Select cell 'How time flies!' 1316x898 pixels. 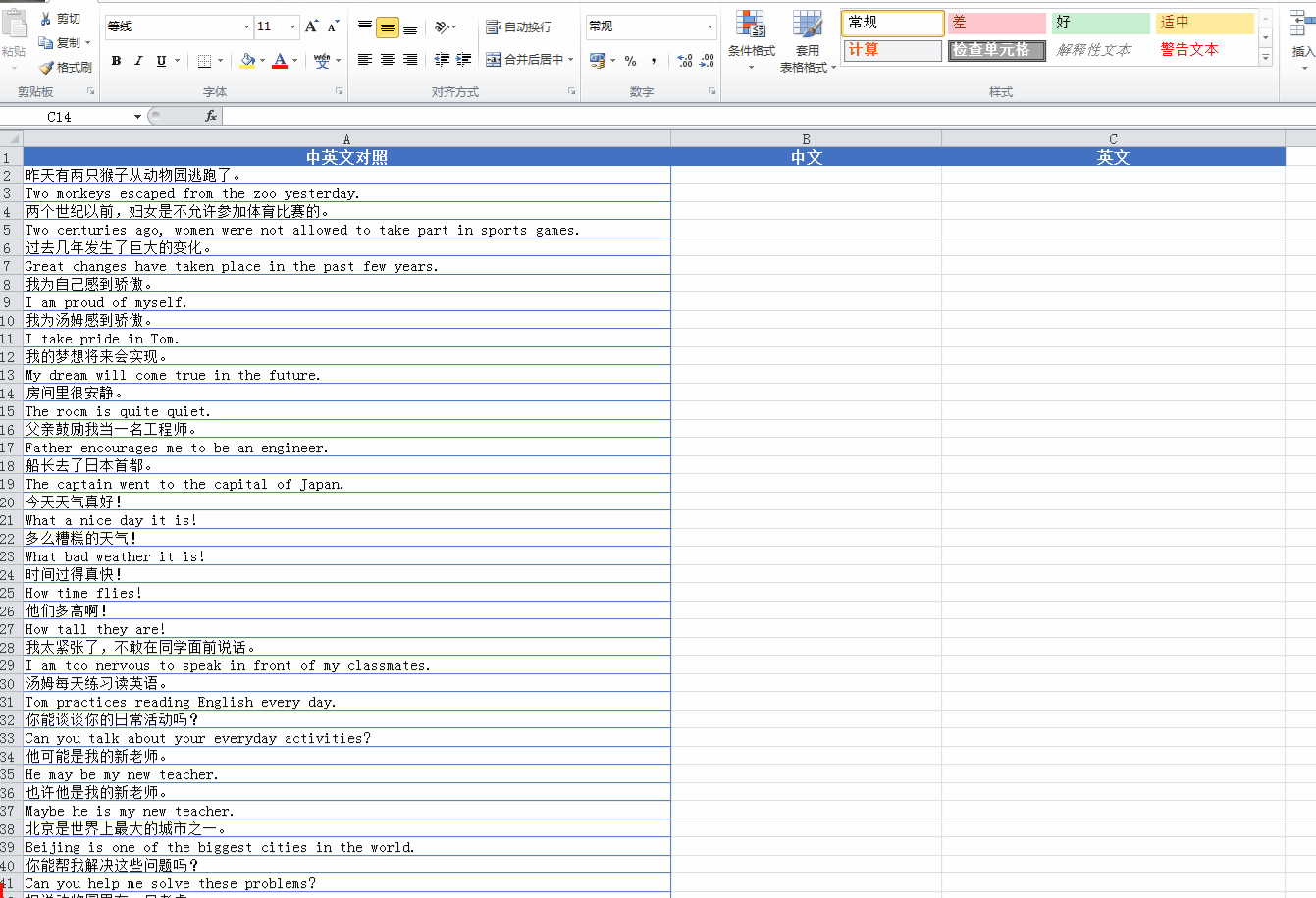[x=346, y=593]
